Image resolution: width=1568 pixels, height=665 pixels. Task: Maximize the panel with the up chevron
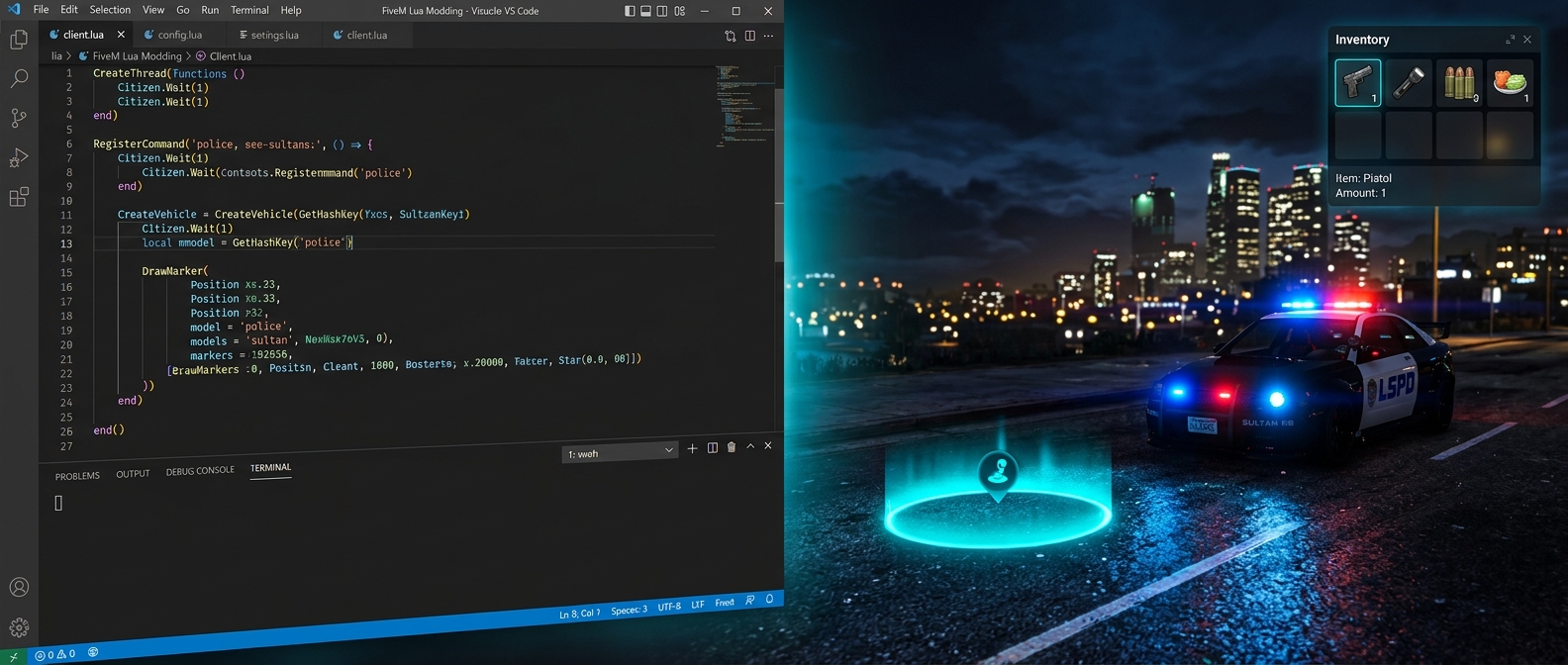[750, 446]
